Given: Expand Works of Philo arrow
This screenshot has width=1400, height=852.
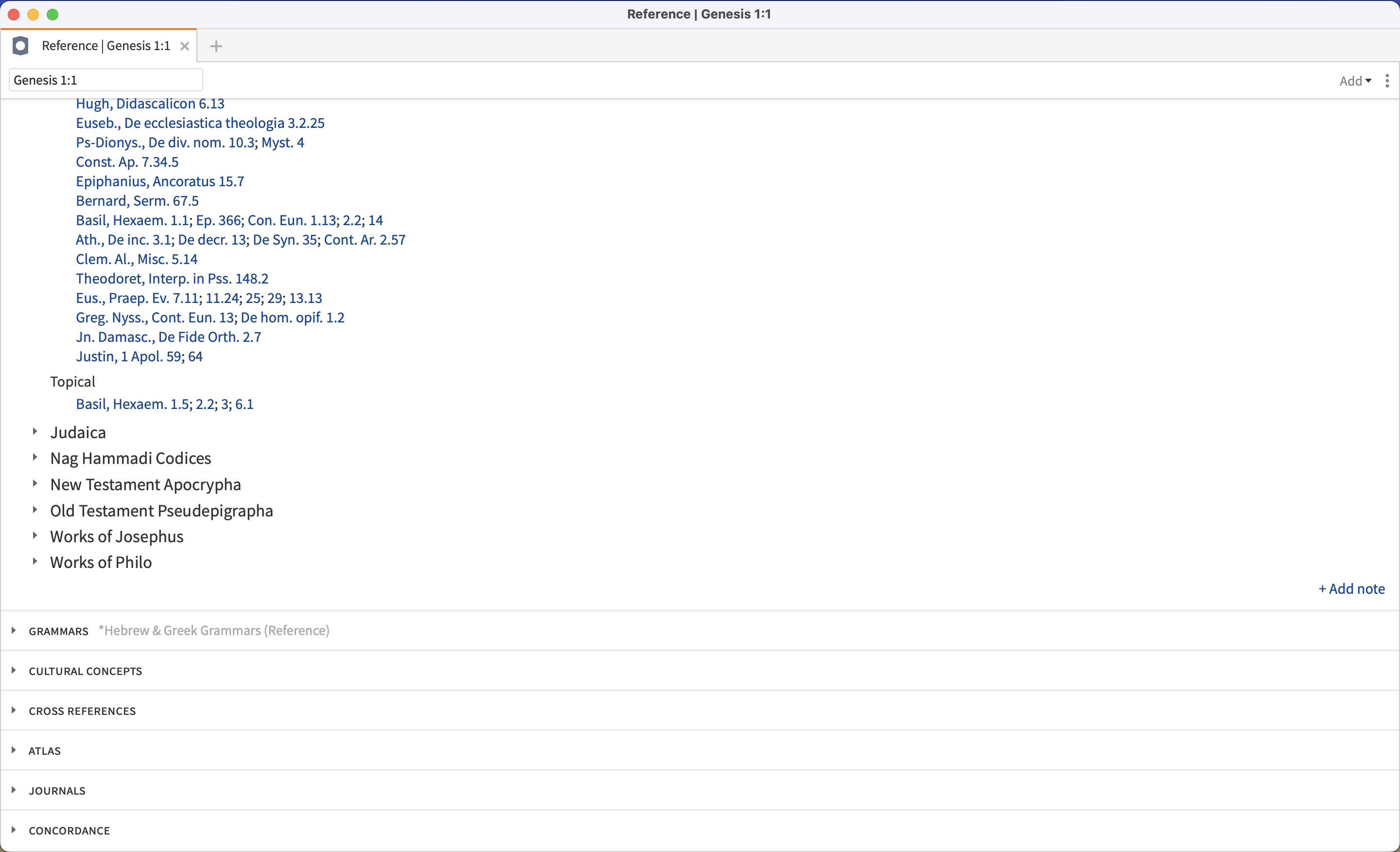Looking at the screenshot, I should pyautogui.click(x=35, y=562).
